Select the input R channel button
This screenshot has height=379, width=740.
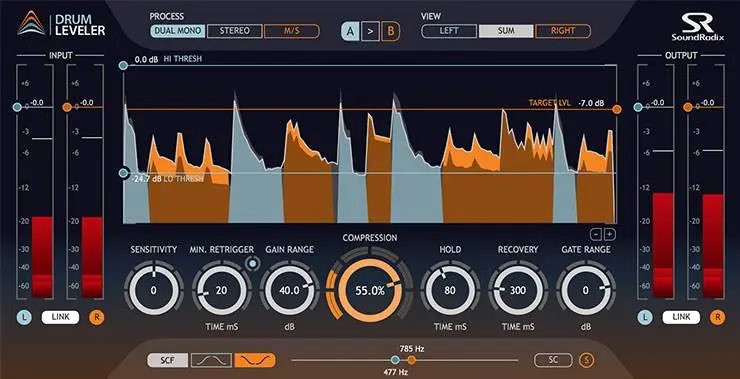click(x=97, y=318)
